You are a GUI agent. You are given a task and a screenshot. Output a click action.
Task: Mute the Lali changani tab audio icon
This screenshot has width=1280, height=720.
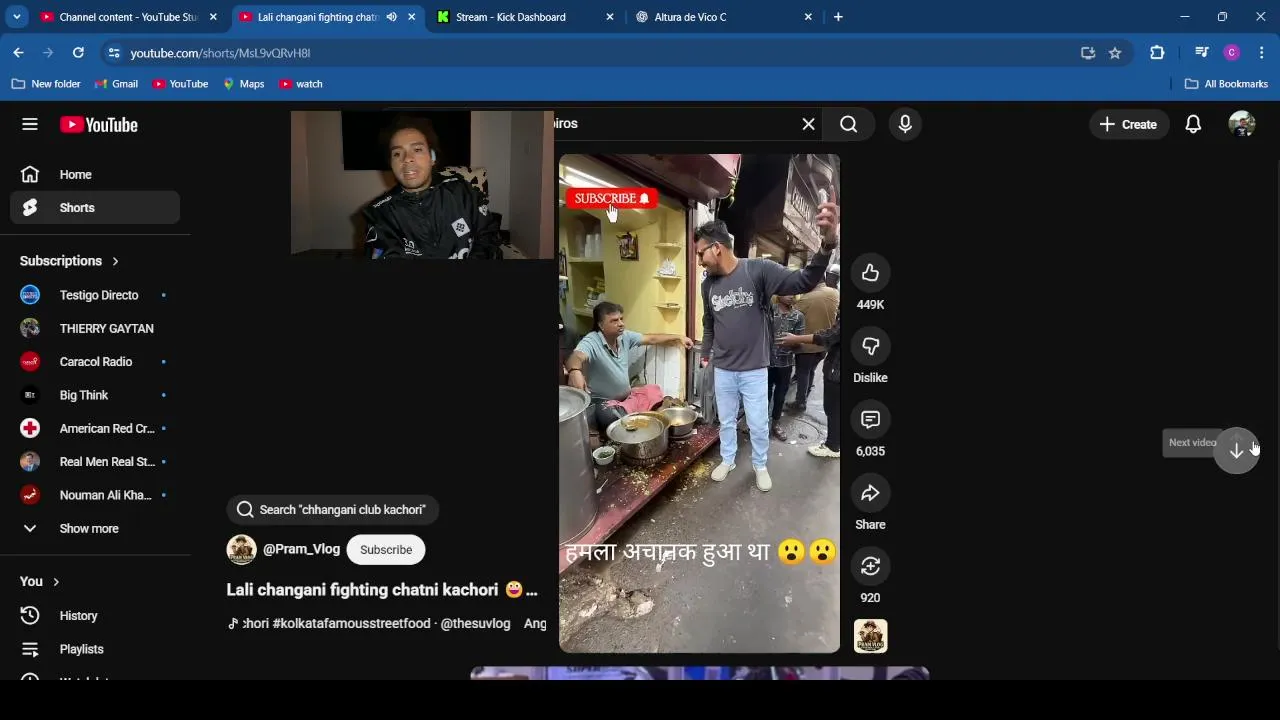[x=392, y=17]
